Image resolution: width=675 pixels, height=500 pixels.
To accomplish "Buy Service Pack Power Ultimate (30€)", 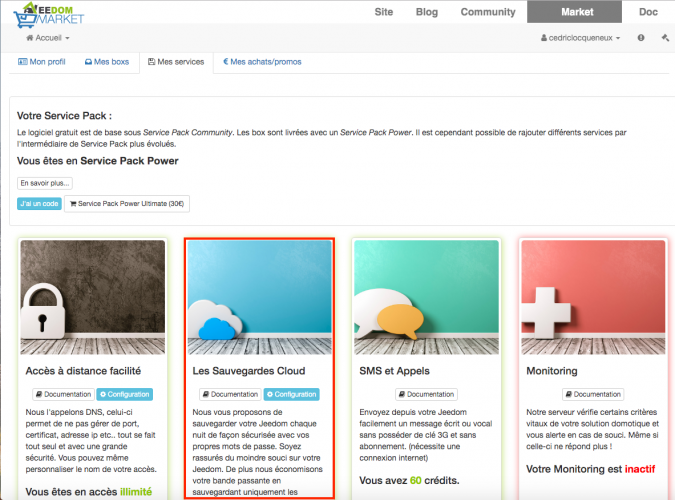I will point(127,204).
